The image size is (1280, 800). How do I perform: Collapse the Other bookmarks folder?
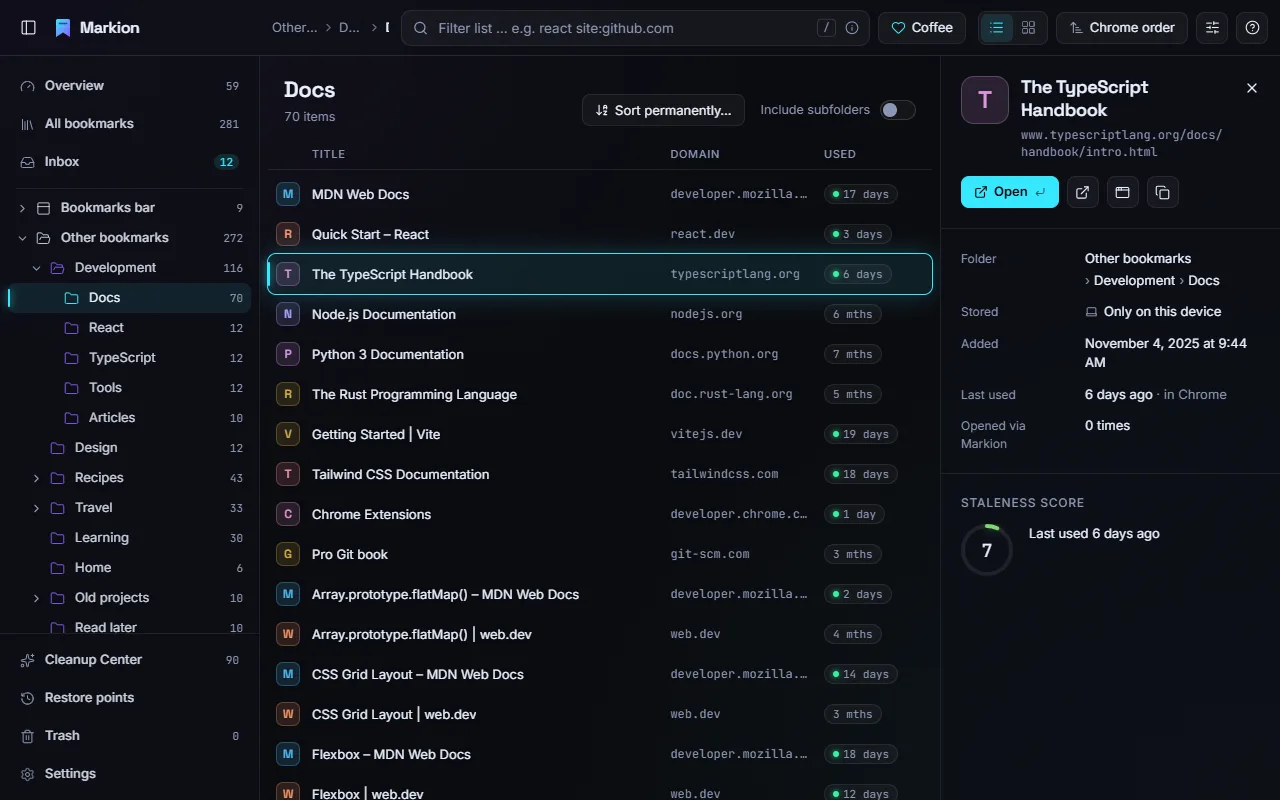click(x=22, y=238)
